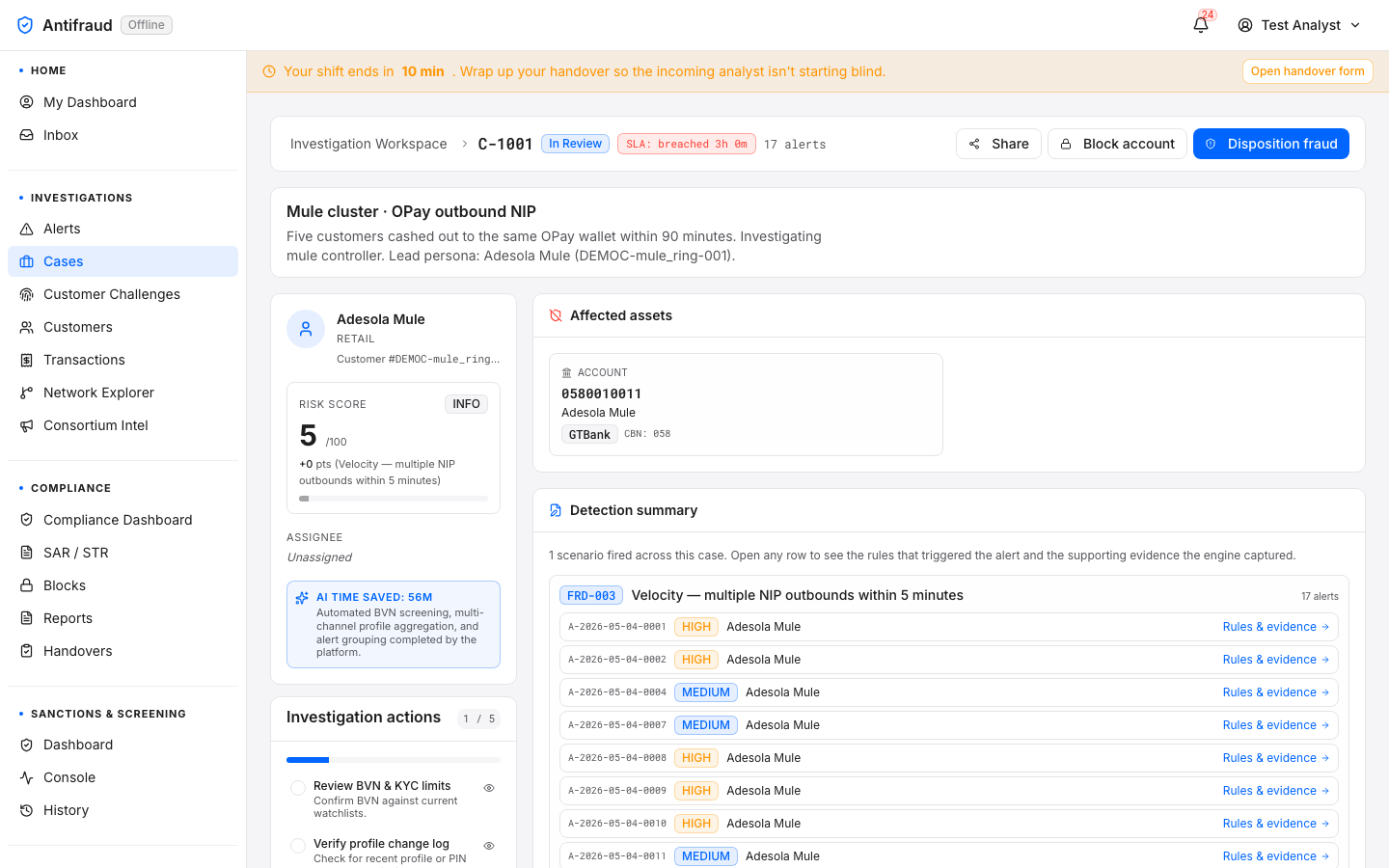Open Rules & evidence for alert A-2026-05-04-0002
Image resolution: width=1389 pixels, height=868 pixels.
tap(1276, 660)
